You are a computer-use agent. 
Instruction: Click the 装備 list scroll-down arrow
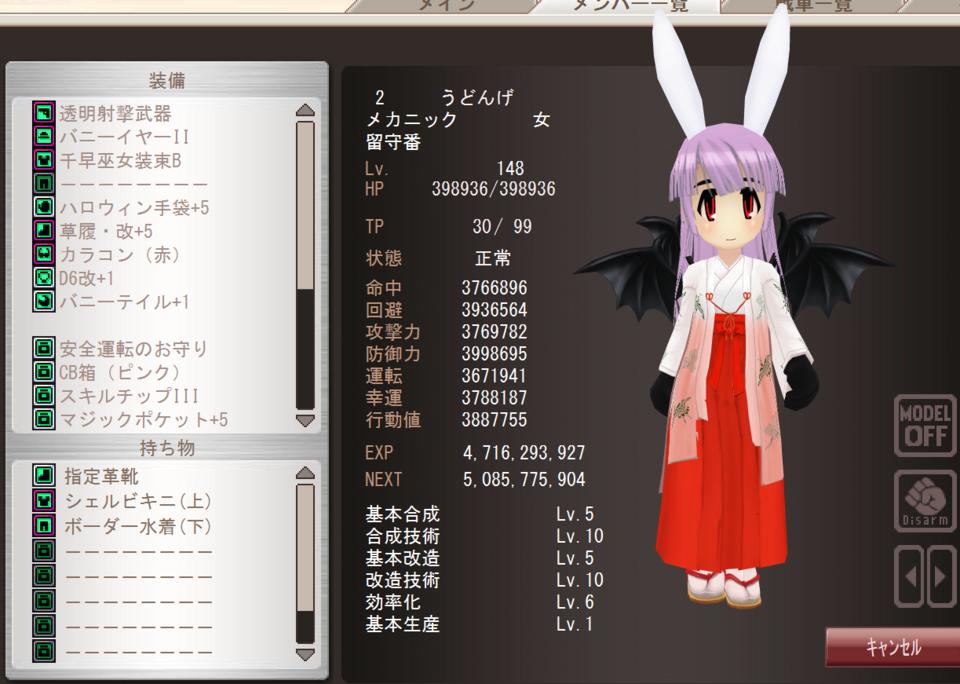click(x=305, y=420)
